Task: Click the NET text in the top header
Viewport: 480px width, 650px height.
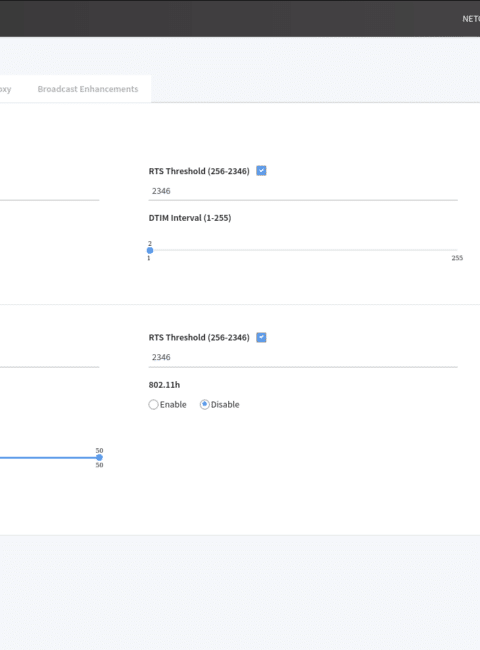Action: pyautogui.click(x=471, y=19)
